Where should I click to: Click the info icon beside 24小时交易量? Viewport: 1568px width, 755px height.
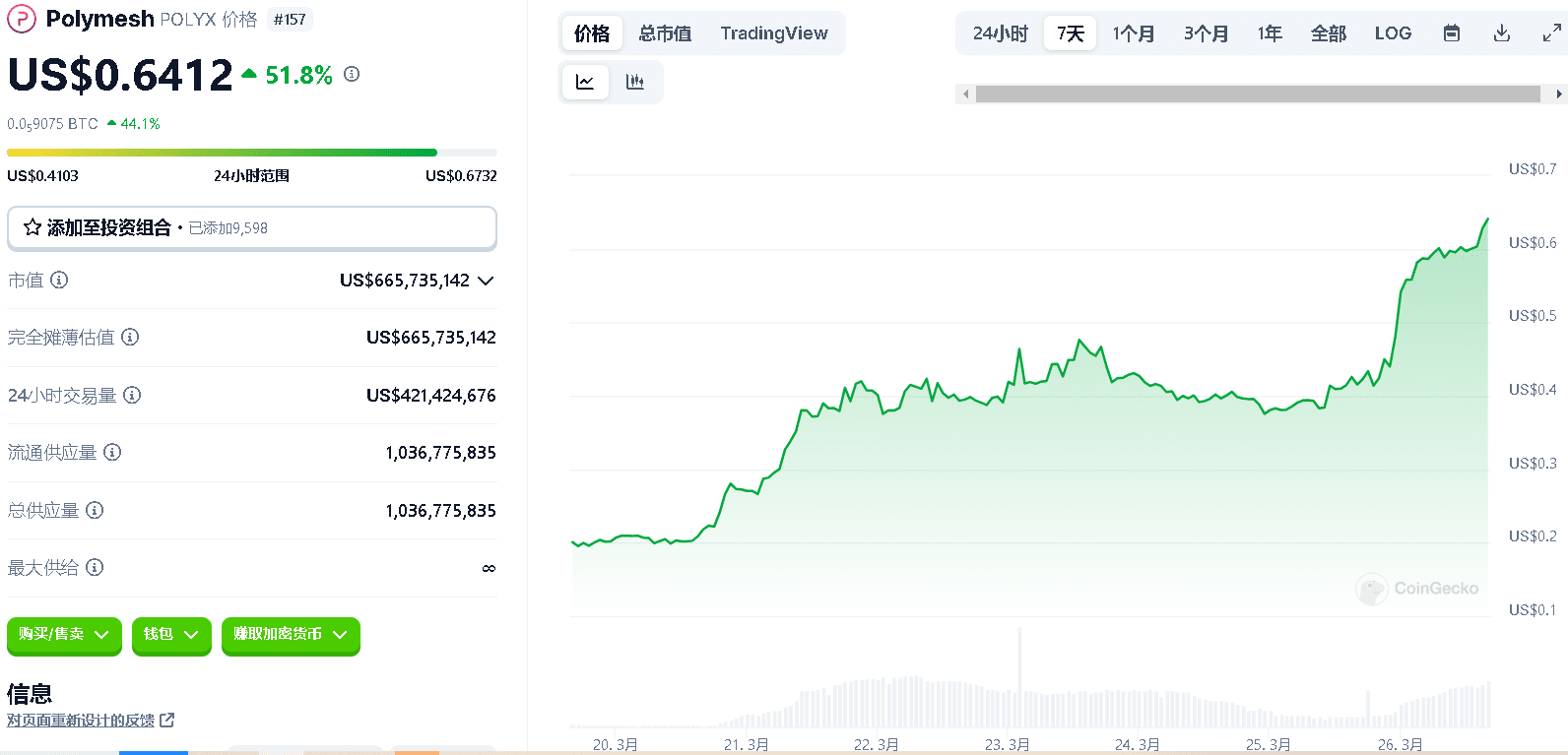(132, 396)
